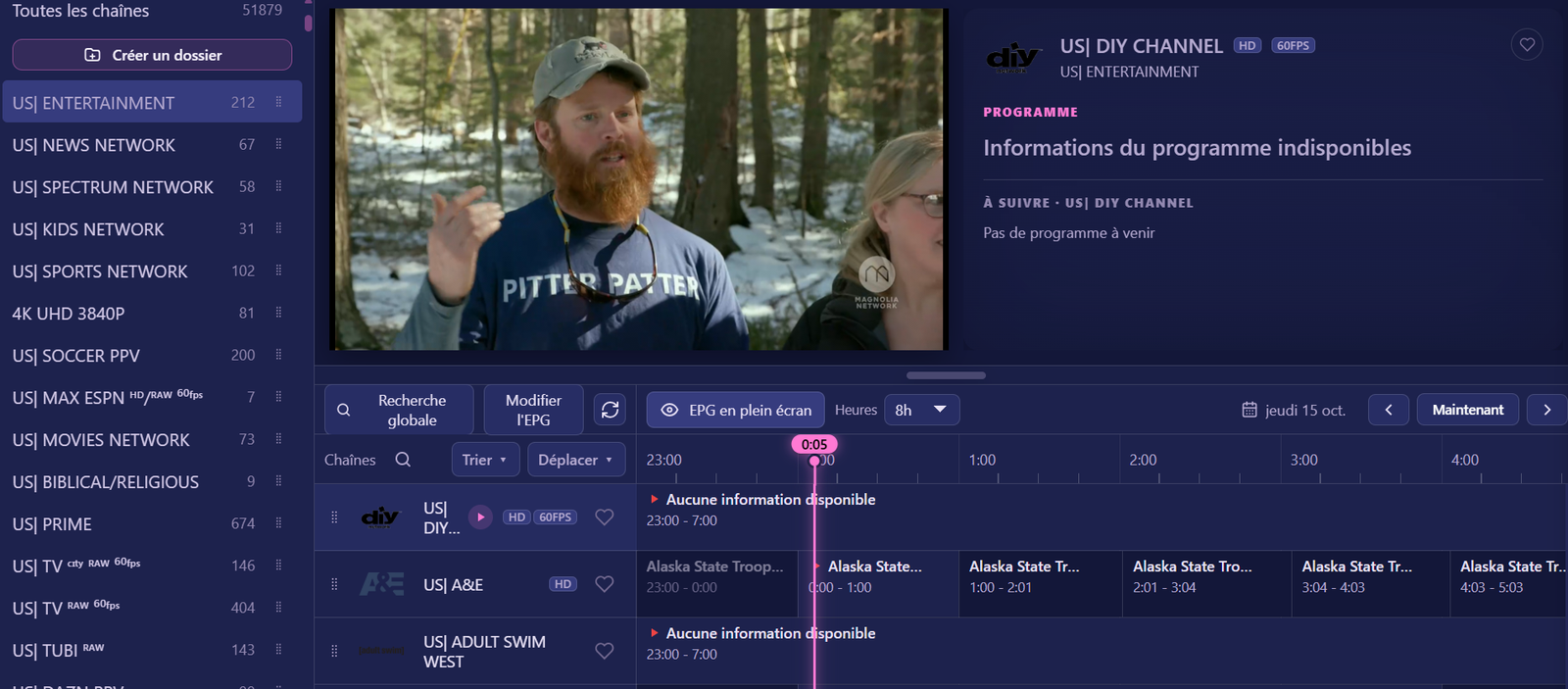Select the US| TUBI RAW category
The width and height of the screenshot is (1568, 689).
pyautogui.click(x=152, y=650)
